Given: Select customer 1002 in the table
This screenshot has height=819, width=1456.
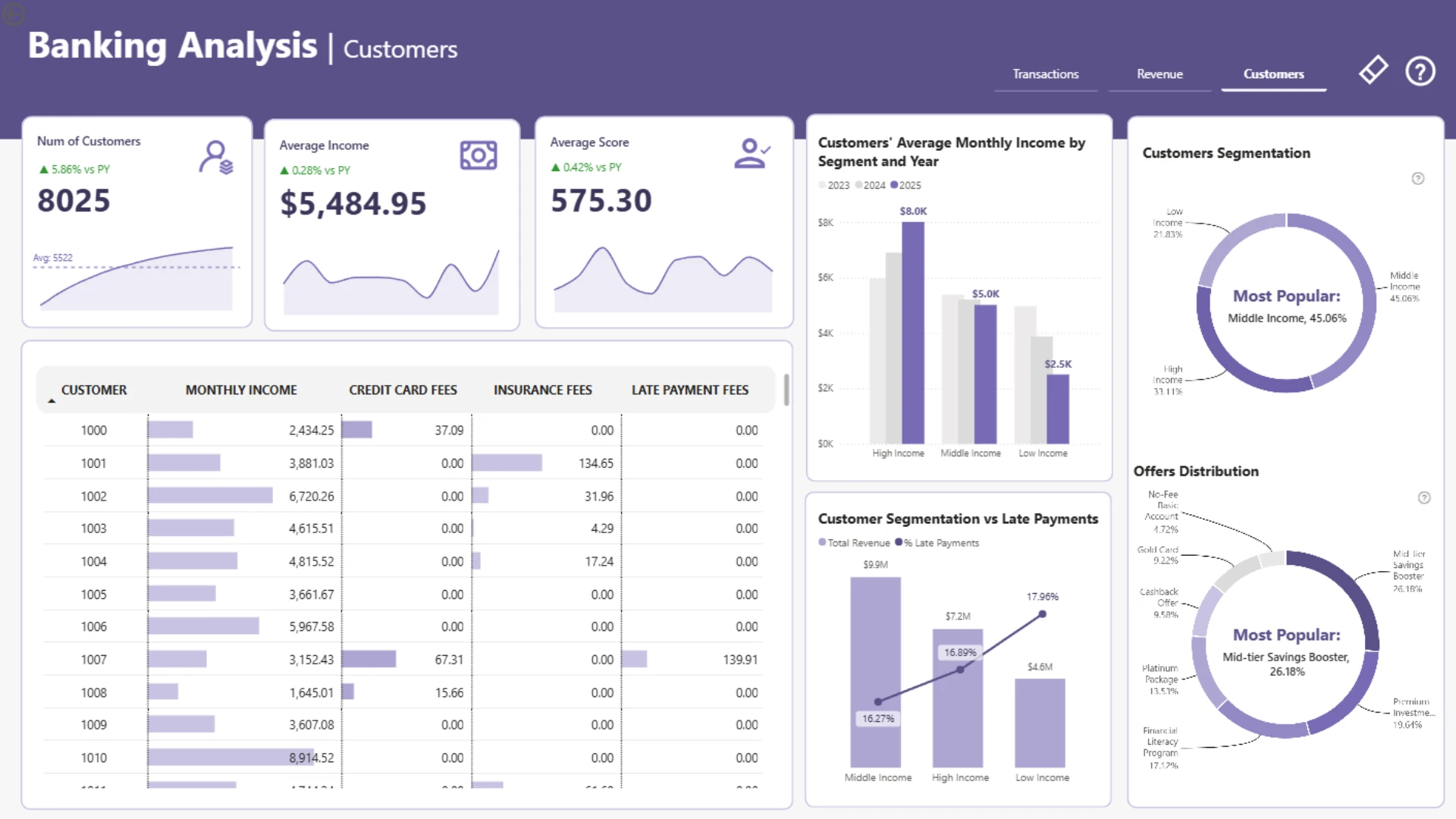Looking at the screenshot, I should (x=94, y=497).
